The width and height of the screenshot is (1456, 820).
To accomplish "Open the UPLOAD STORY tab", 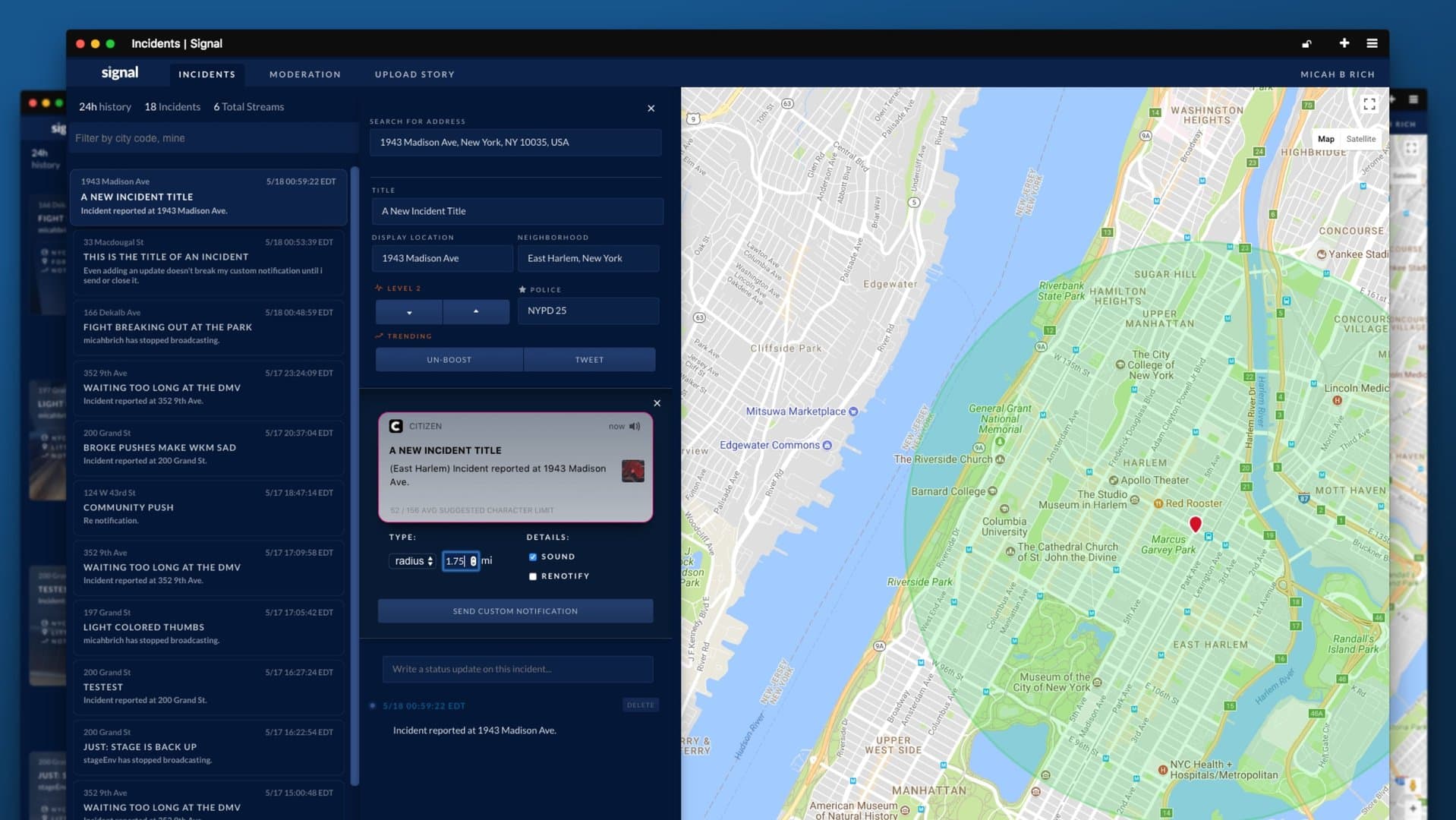I will 414,74.
